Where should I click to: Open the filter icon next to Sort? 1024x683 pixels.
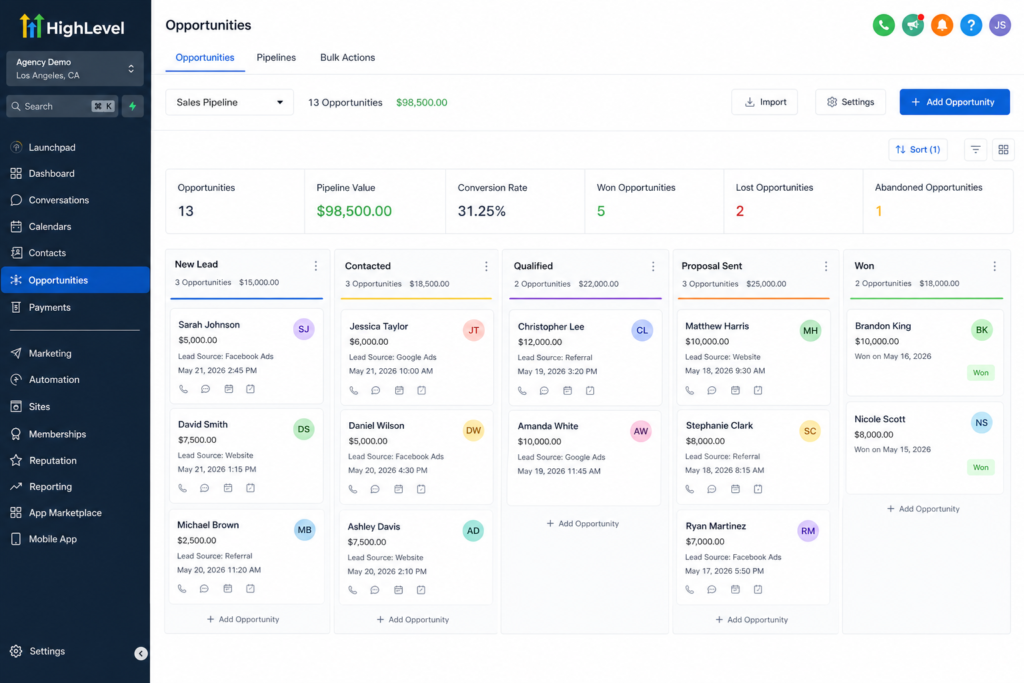pos(975,150)
